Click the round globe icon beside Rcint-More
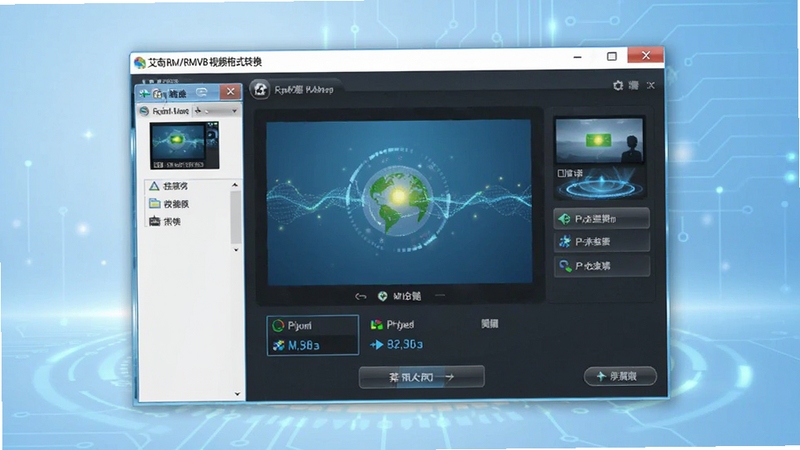 tap(144, 111)
